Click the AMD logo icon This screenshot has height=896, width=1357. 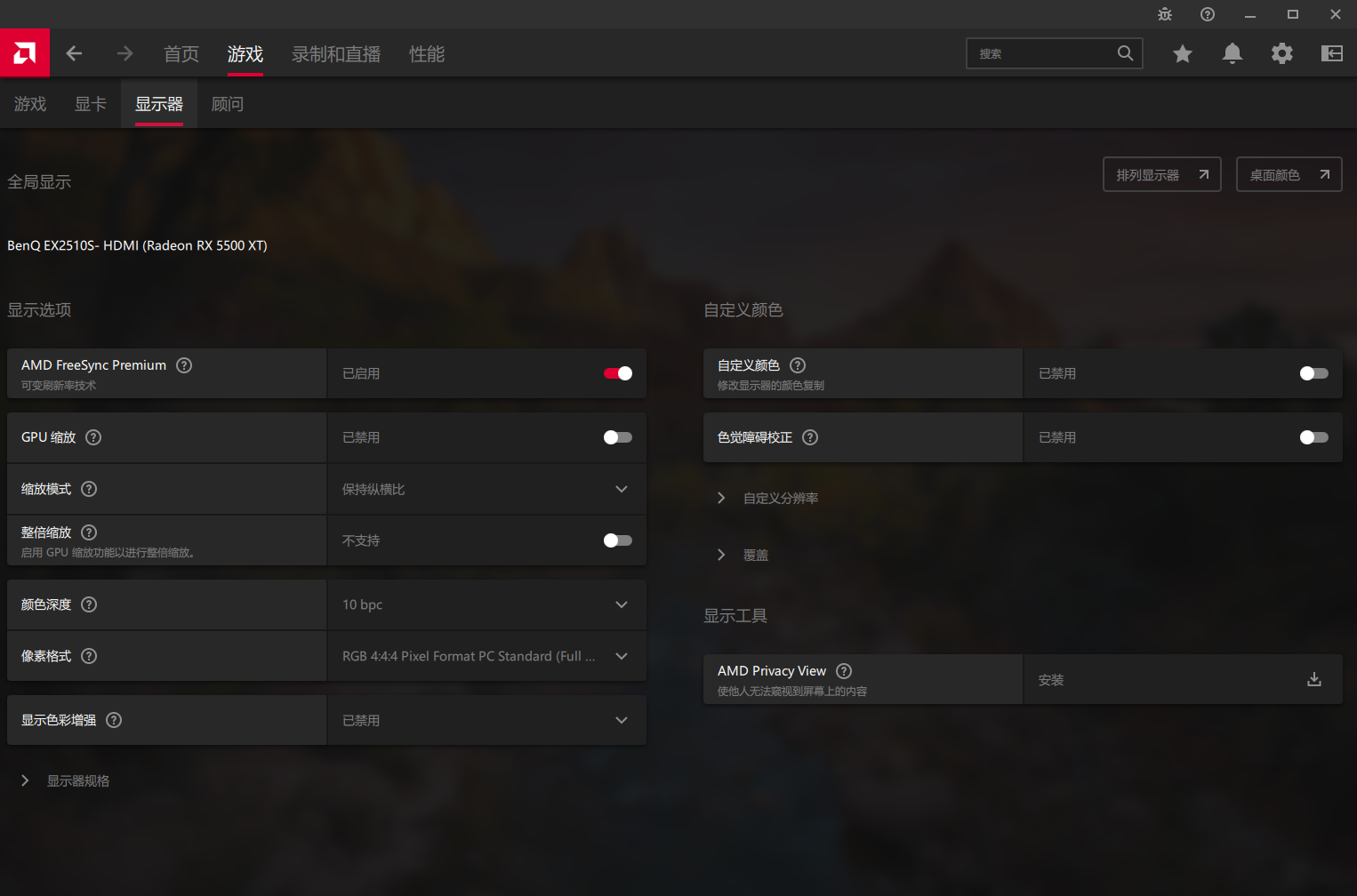(25, 53)
